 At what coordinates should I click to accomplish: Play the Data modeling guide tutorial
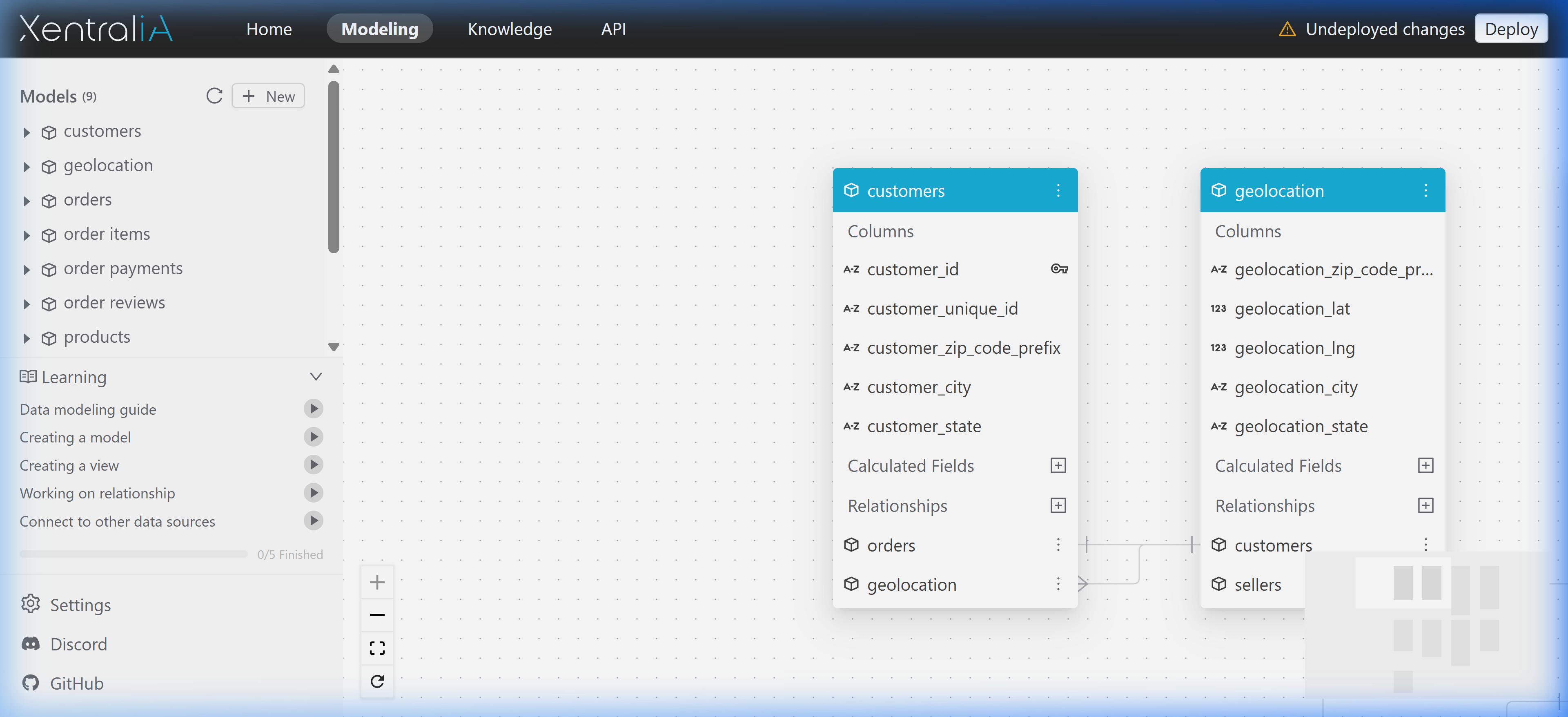(x=313, y=409)
